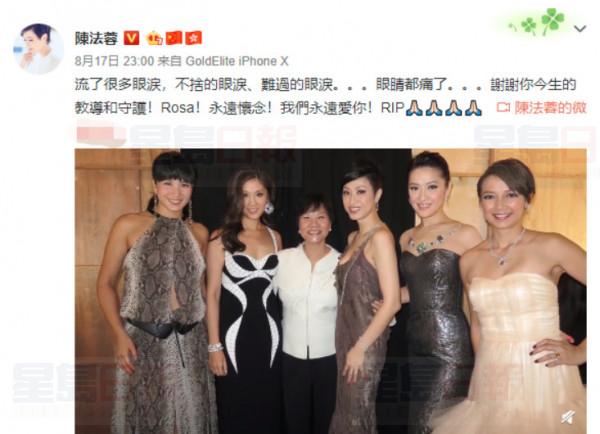Open 陳法蓉 profile avatar
The width and height of the screenshot is (600, 434).
(38, 49)
